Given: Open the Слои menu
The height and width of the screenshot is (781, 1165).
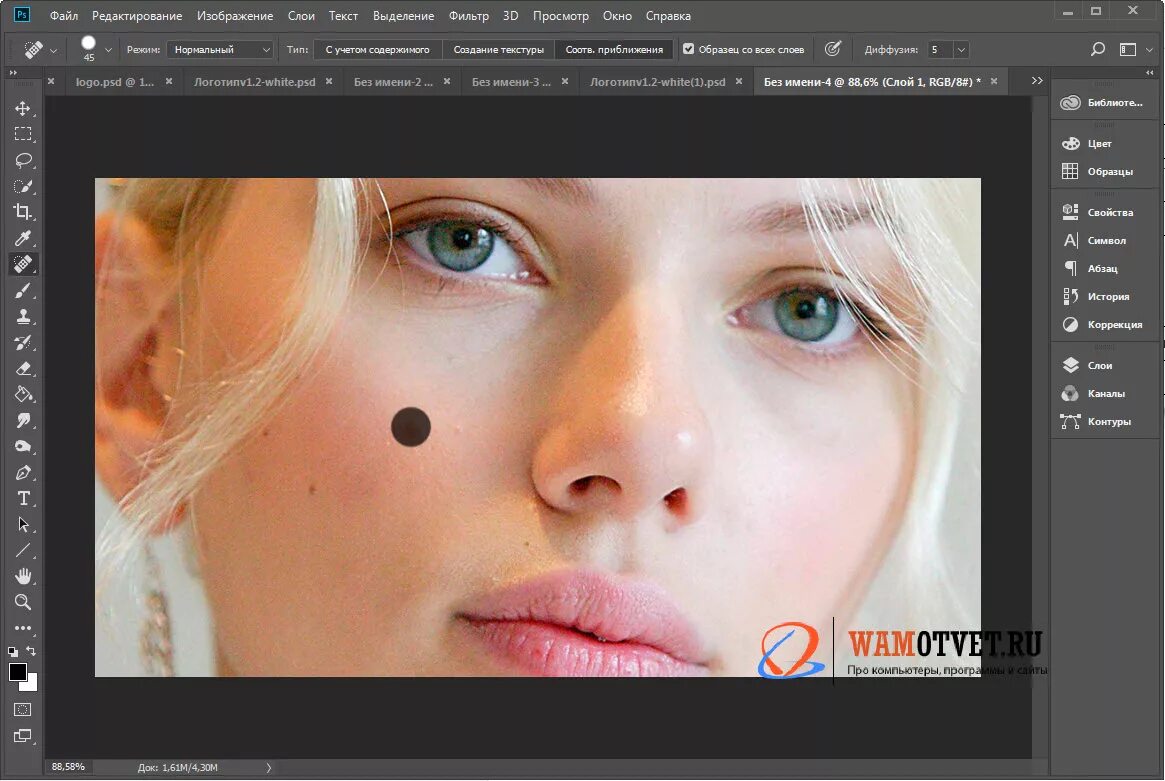Looking at the screenshot, I should coord(301,16).
